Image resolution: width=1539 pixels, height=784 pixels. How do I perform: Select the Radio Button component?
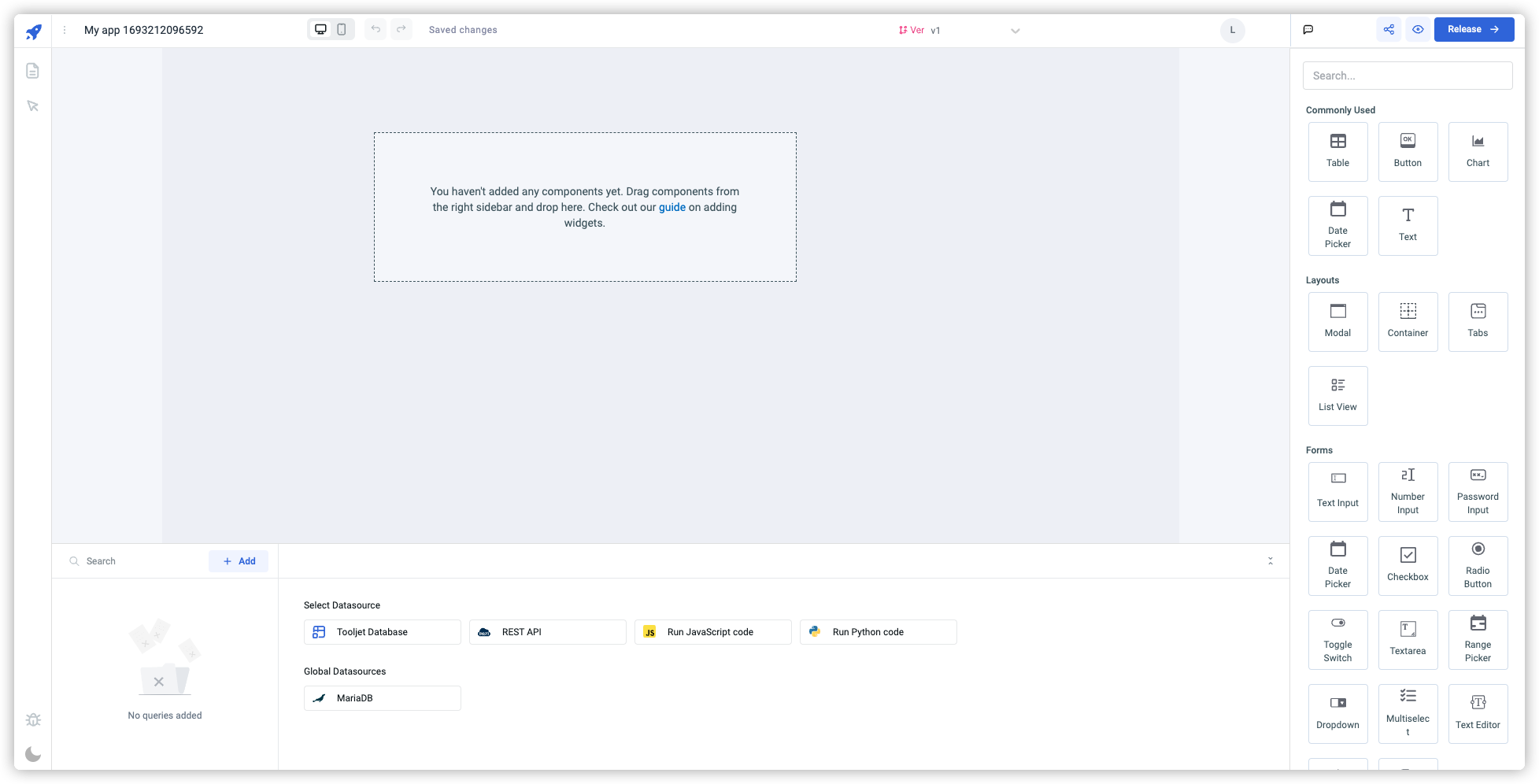(x=1478, y=565)
